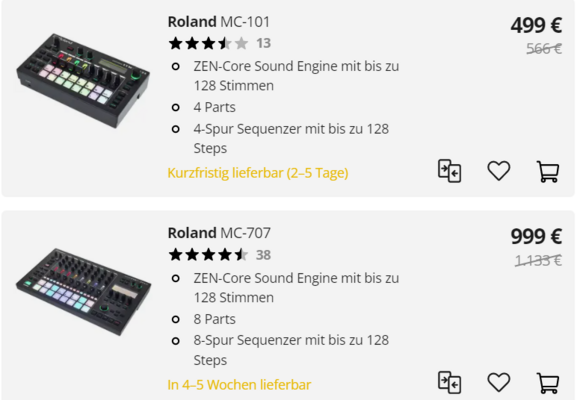The width and height of the screenshot is (580, 400).
Task: View the 38 reviews count for MC-707
Action: point(263,255)
